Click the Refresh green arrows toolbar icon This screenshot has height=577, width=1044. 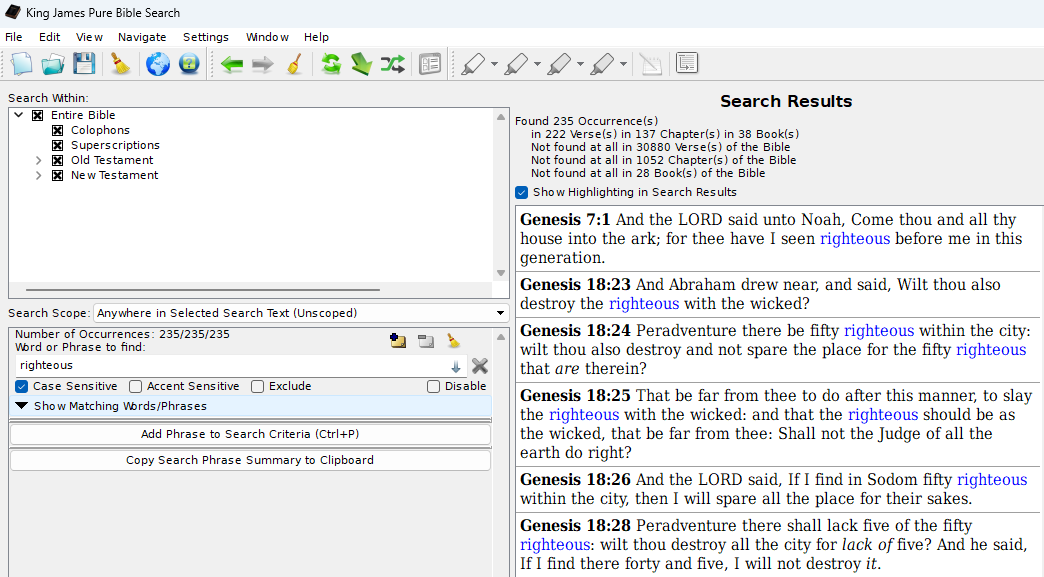pyautogui.click(x=331, y=64)
